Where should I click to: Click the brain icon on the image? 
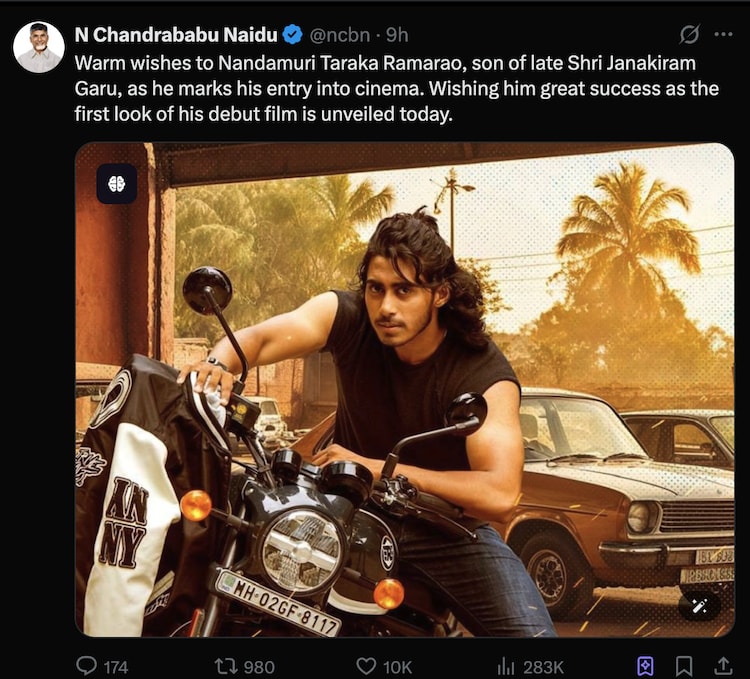[x=116, y=183]
